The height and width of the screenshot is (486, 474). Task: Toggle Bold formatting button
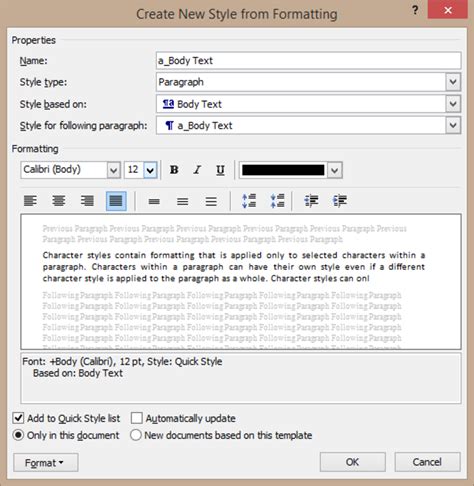click(174, 170)
